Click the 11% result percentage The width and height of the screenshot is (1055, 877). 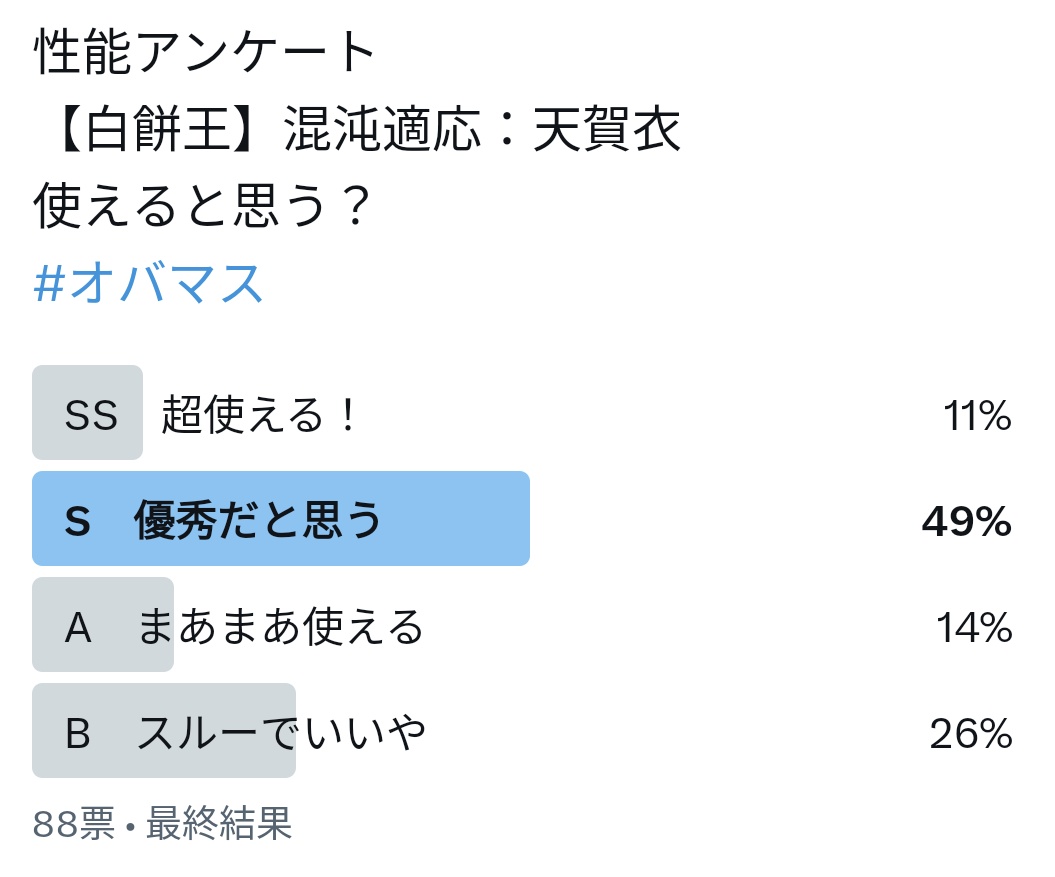click(977, 415)
